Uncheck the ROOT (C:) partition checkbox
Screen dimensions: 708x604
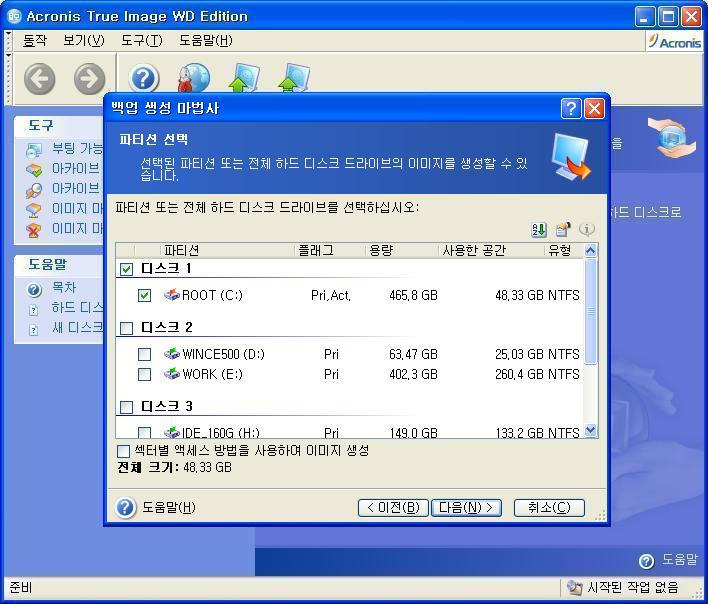point(144,295)
